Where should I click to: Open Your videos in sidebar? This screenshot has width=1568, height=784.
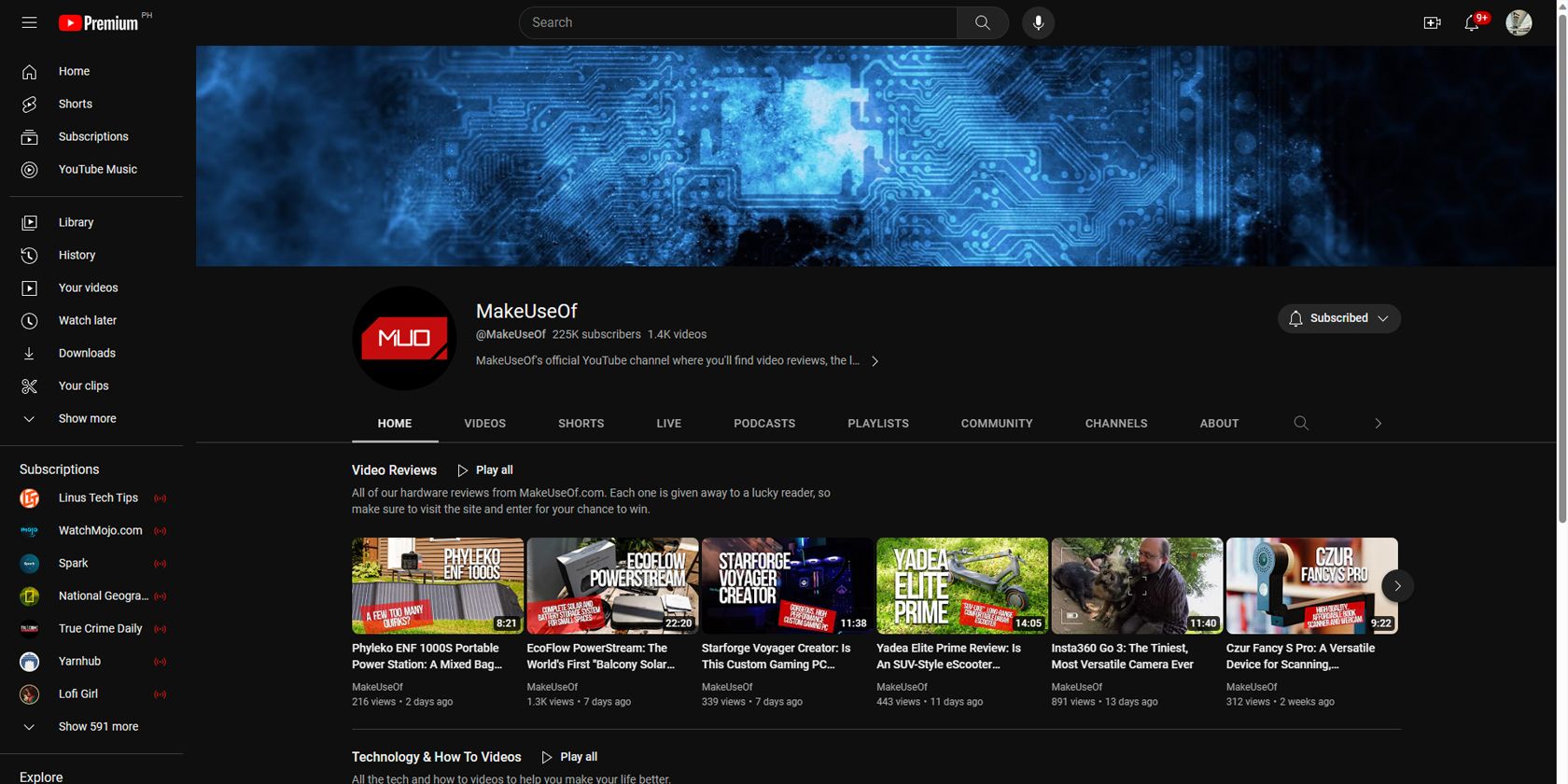pyautogui.click(x=96, y=287)
